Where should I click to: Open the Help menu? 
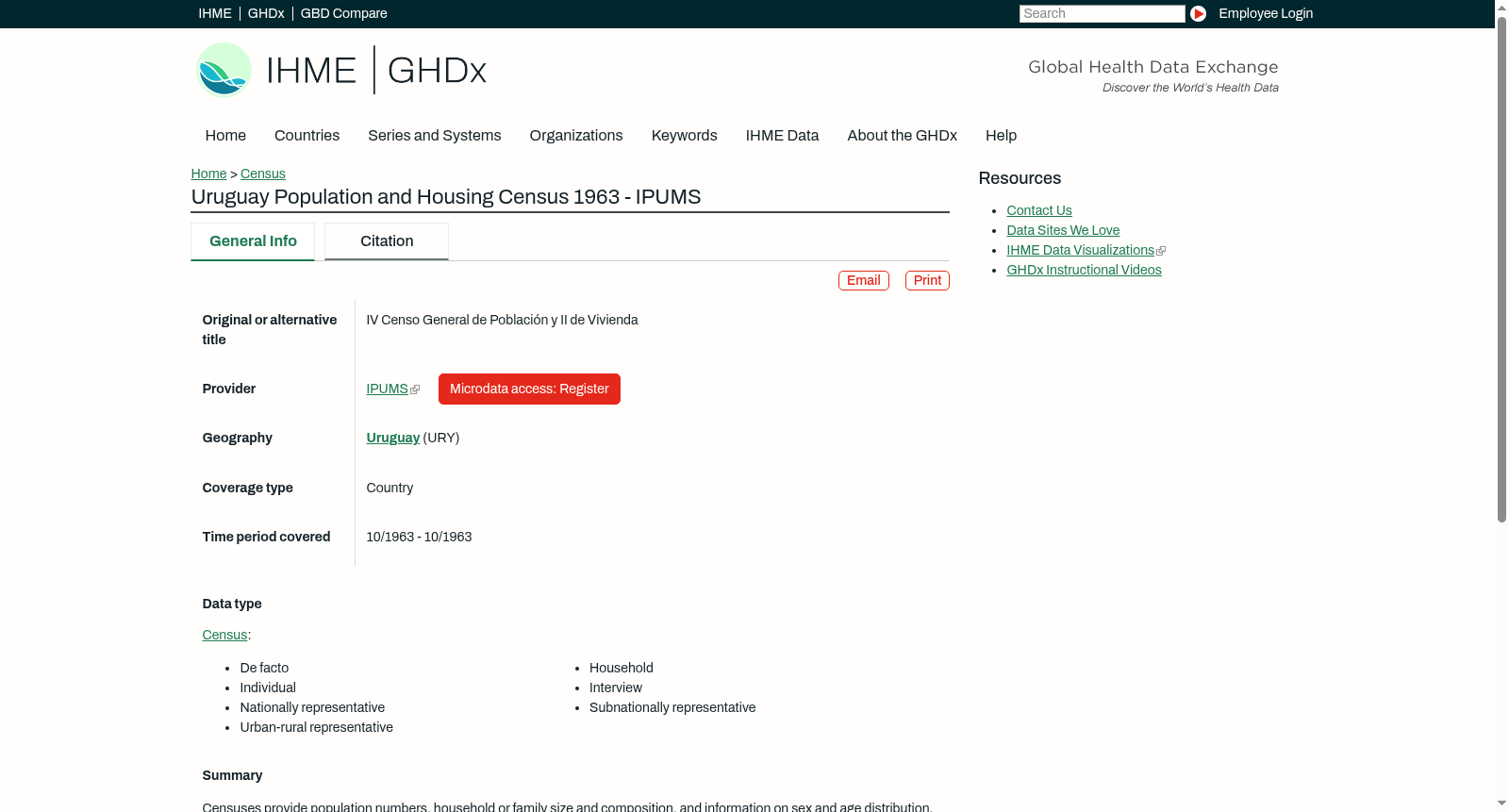tap(1001, 136)
